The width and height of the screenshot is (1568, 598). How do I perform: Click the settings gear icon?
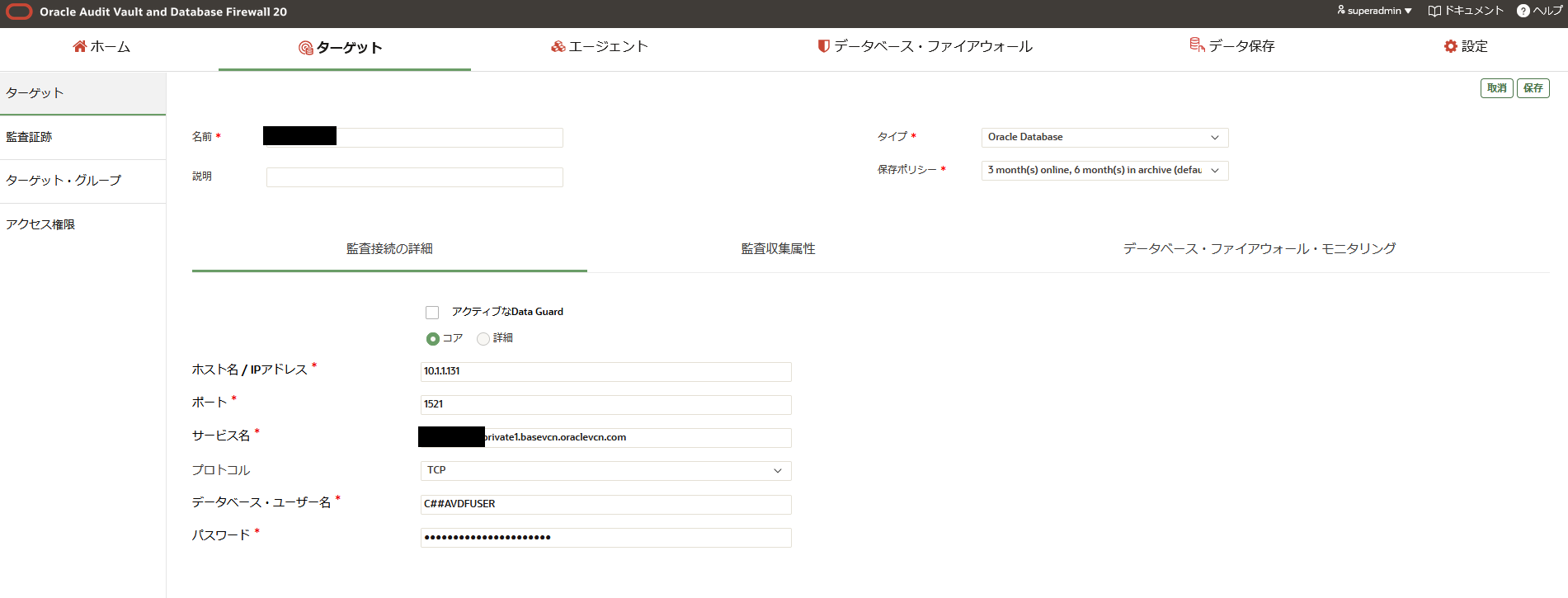[x=1451, y=46]
